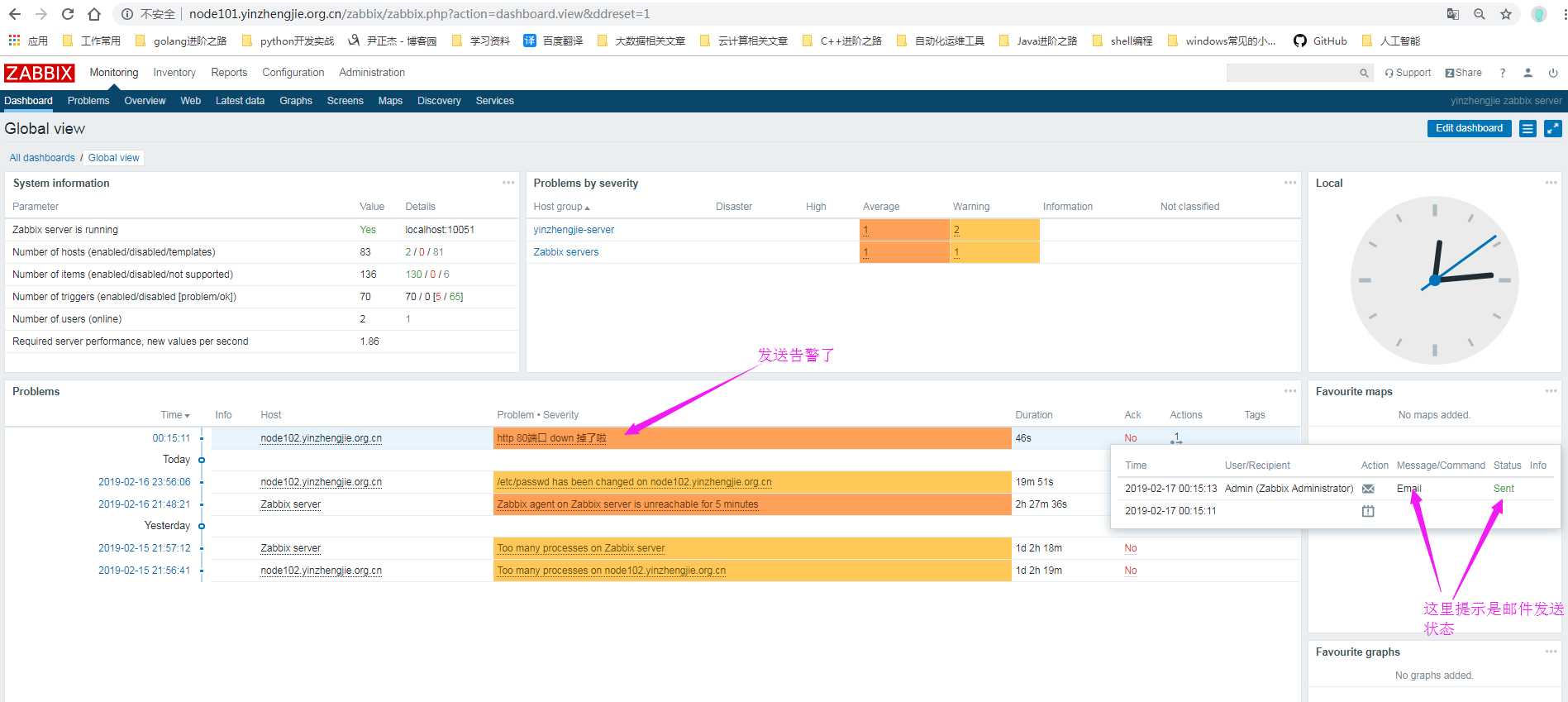The image size is (1568, 702).
Task: Open the Reports menu
Action: point(229,73)
